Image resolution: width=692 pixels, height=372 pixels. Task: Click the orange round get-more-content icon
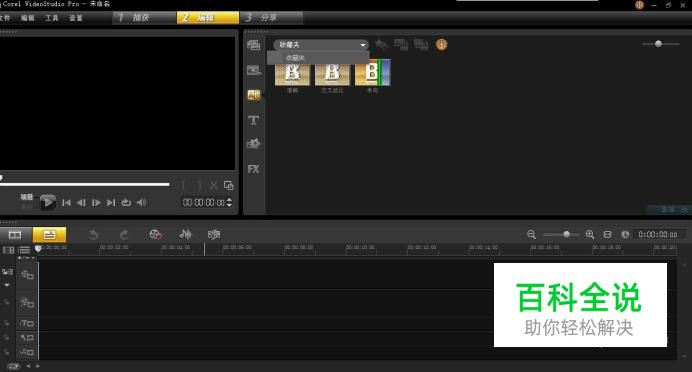click(441, 44)
